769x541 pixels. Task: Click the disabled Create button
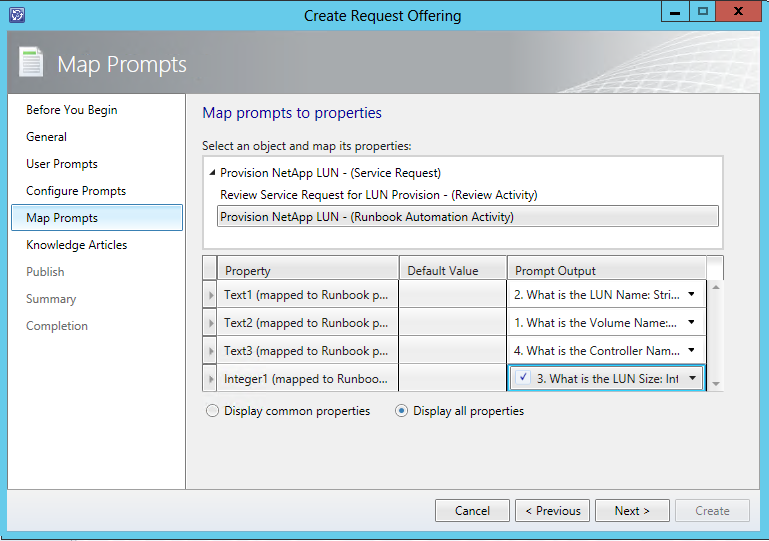click(712, 511)
